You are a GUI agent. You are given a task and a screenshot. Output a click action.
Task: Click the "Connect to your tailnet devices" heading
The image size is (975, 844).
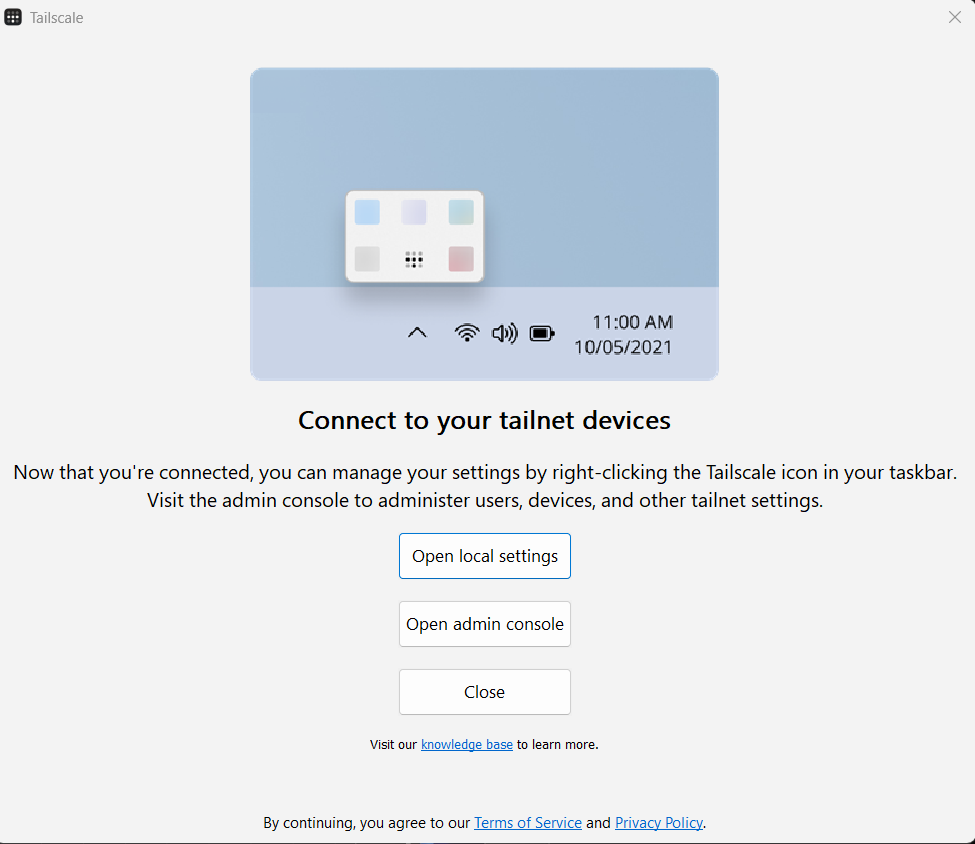click(x=485, y=420)
